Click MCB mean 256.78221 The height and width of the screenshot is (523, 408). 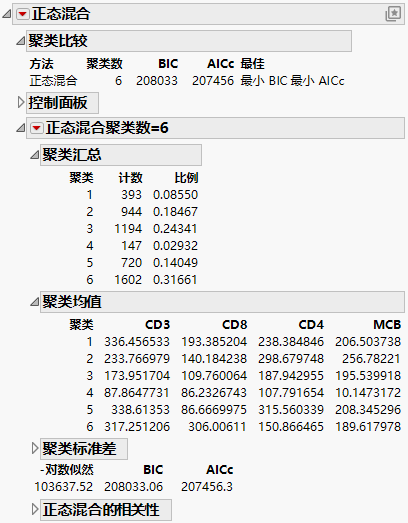point(371,359)
